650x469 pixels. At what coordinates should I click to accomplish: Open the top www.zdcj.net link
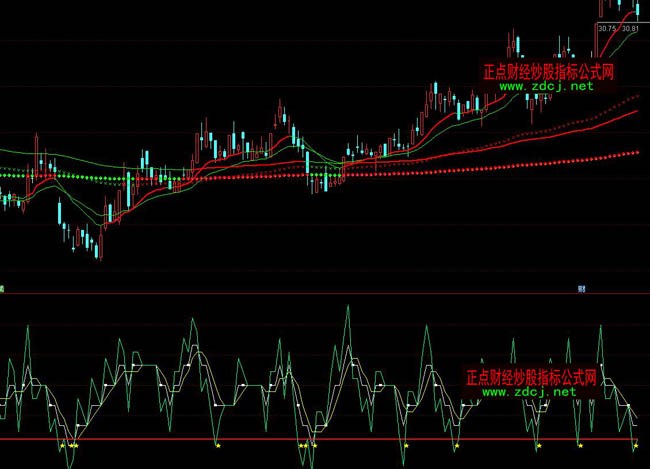pyautogui.click(x=546, y=87)
